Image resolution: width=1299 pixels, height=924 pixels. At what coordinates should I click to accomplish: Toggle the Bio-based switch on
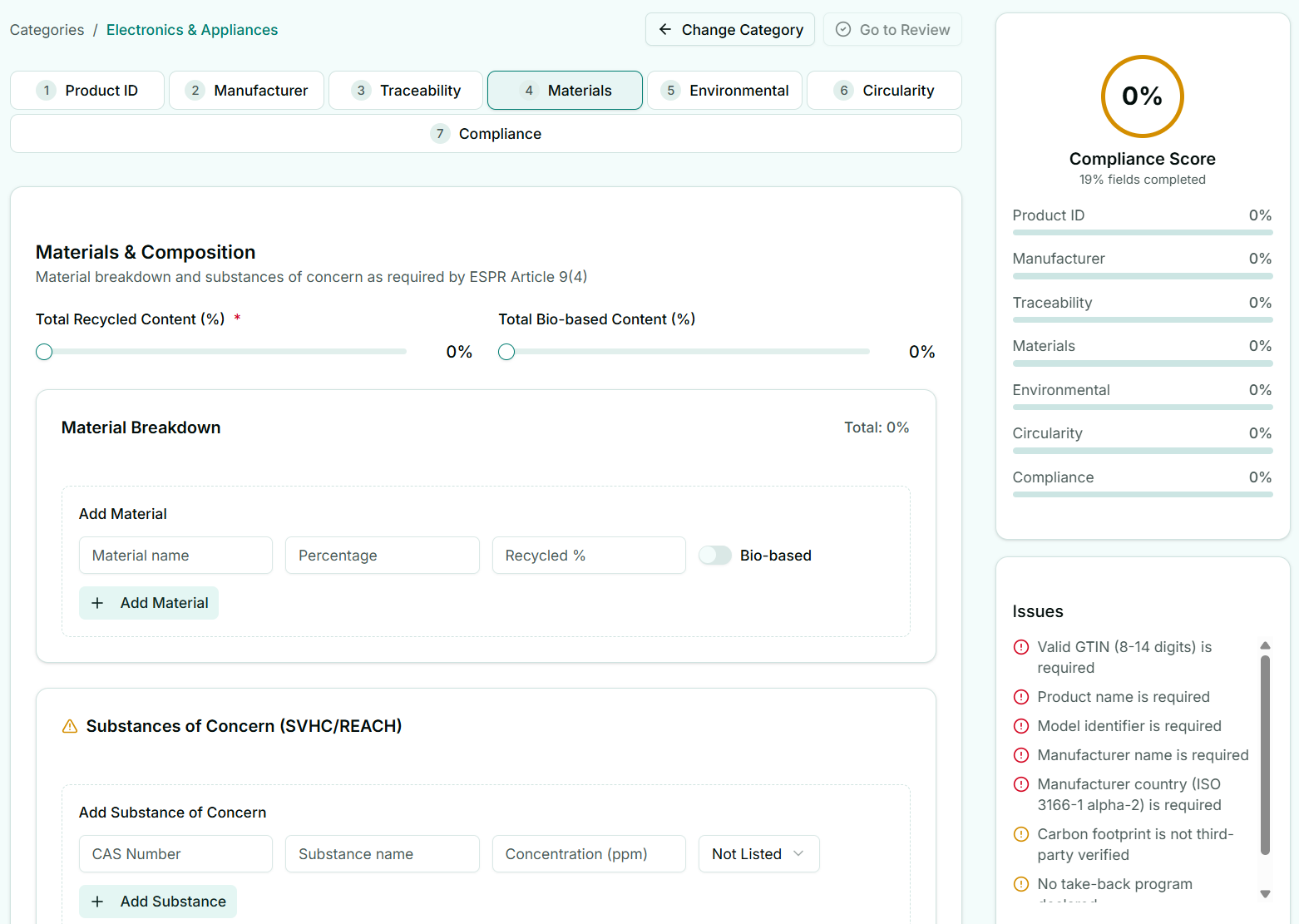[x=714, y=556]
